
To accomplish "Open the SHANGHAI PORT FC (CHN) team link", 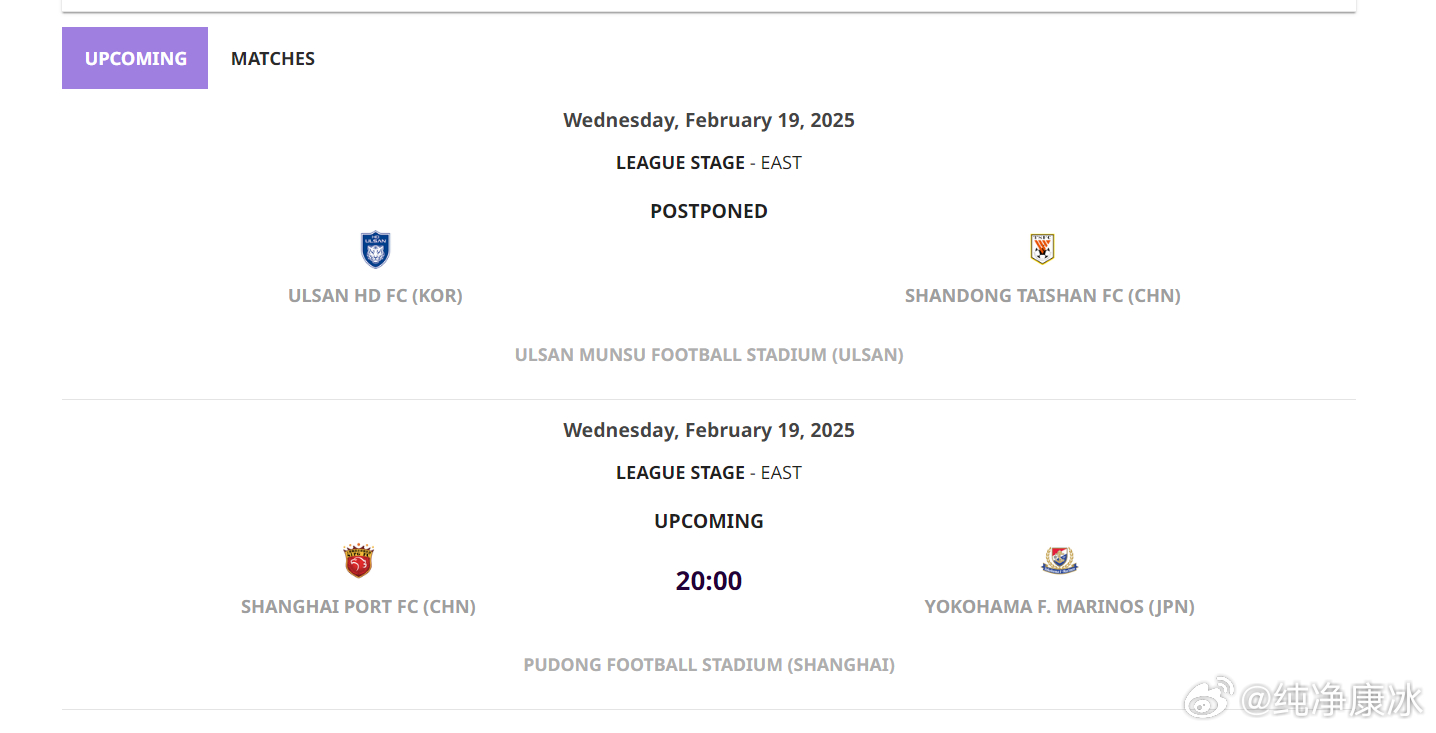I will pyautogui.click(x=358, y=607).
